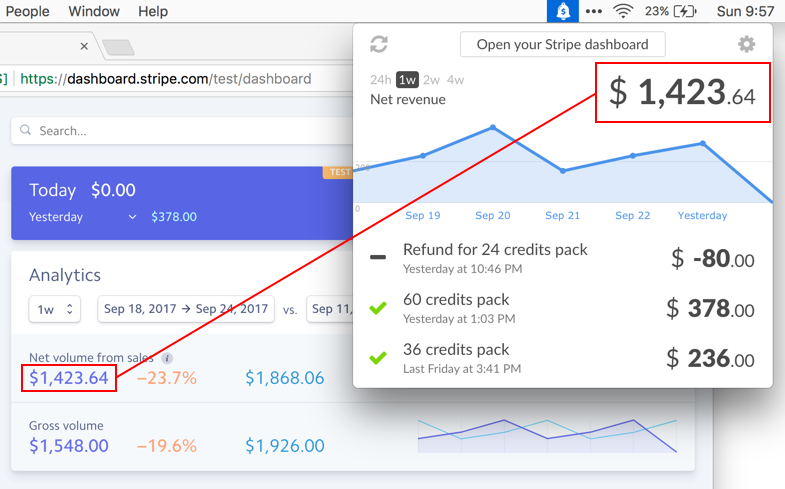Open Refund for 24 credits pack transaction
The height and width of the screenshot is (489, 785).
coord(563,258)
